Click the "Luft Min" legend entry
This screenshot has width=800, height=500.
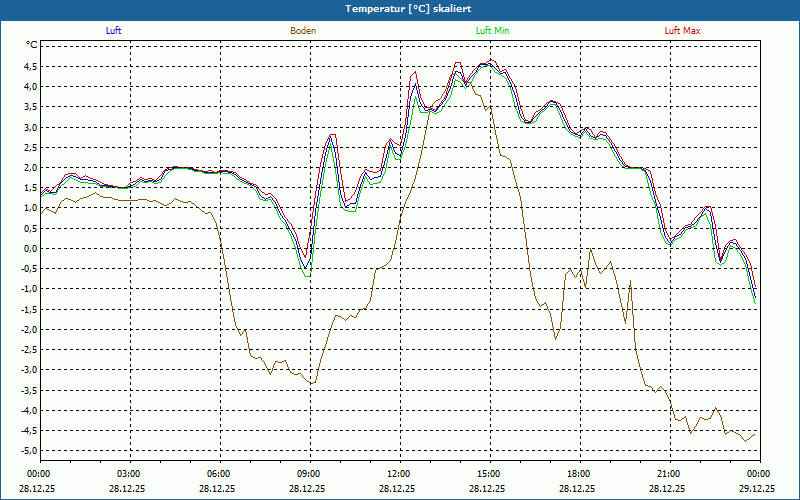[x=492, y=31]
